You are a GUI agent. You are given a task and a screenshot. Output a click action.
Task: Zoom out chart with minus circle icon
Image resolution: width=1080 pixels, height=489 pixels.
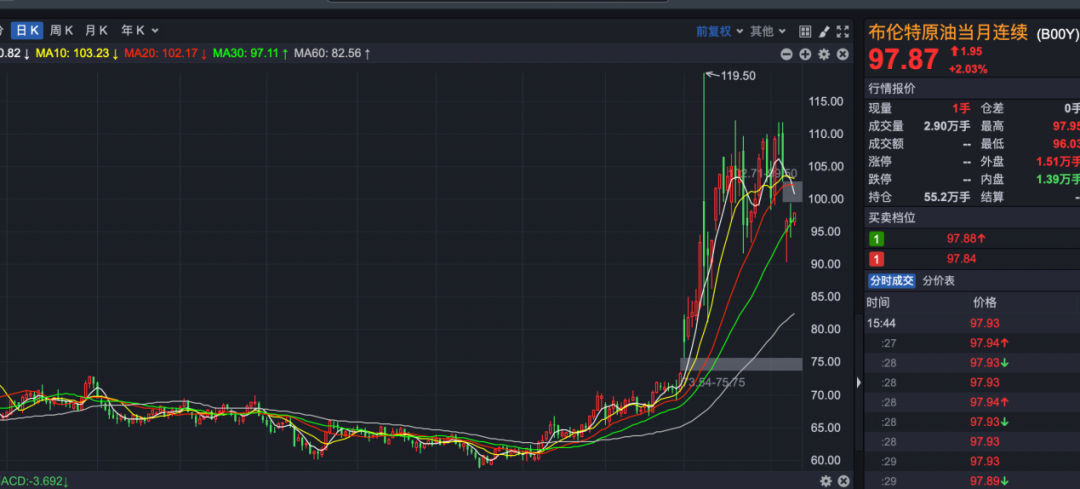tap(787, 54)
